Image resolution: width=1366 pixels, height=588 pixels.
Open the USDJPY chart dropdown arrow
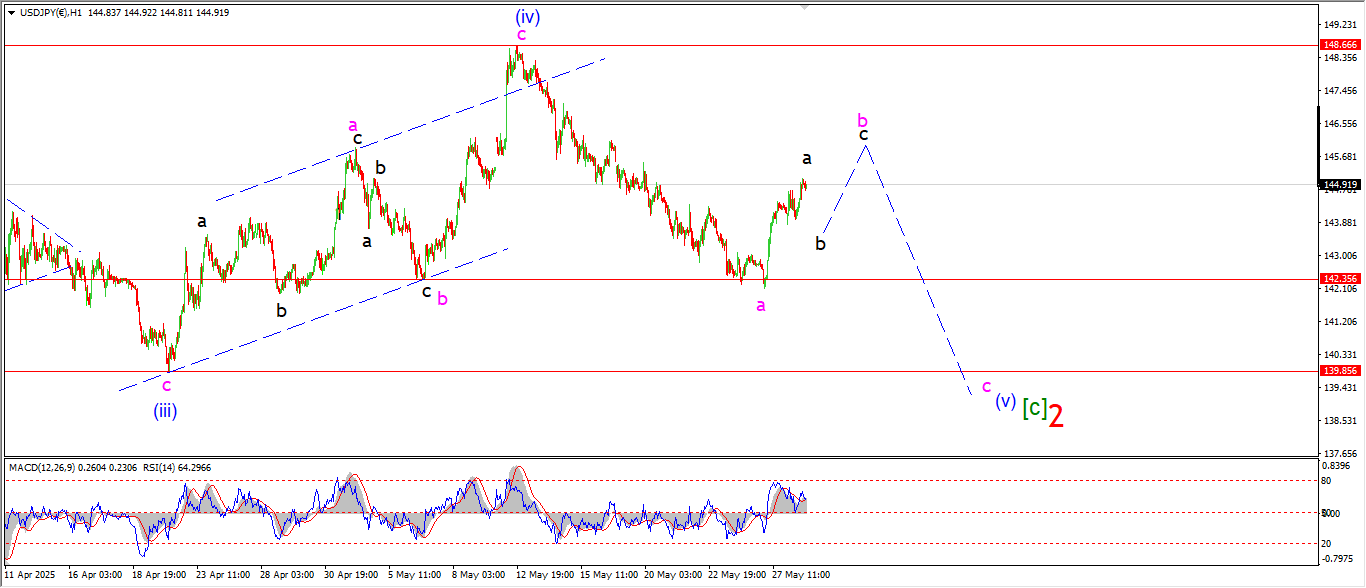click(x=11, y=13)
